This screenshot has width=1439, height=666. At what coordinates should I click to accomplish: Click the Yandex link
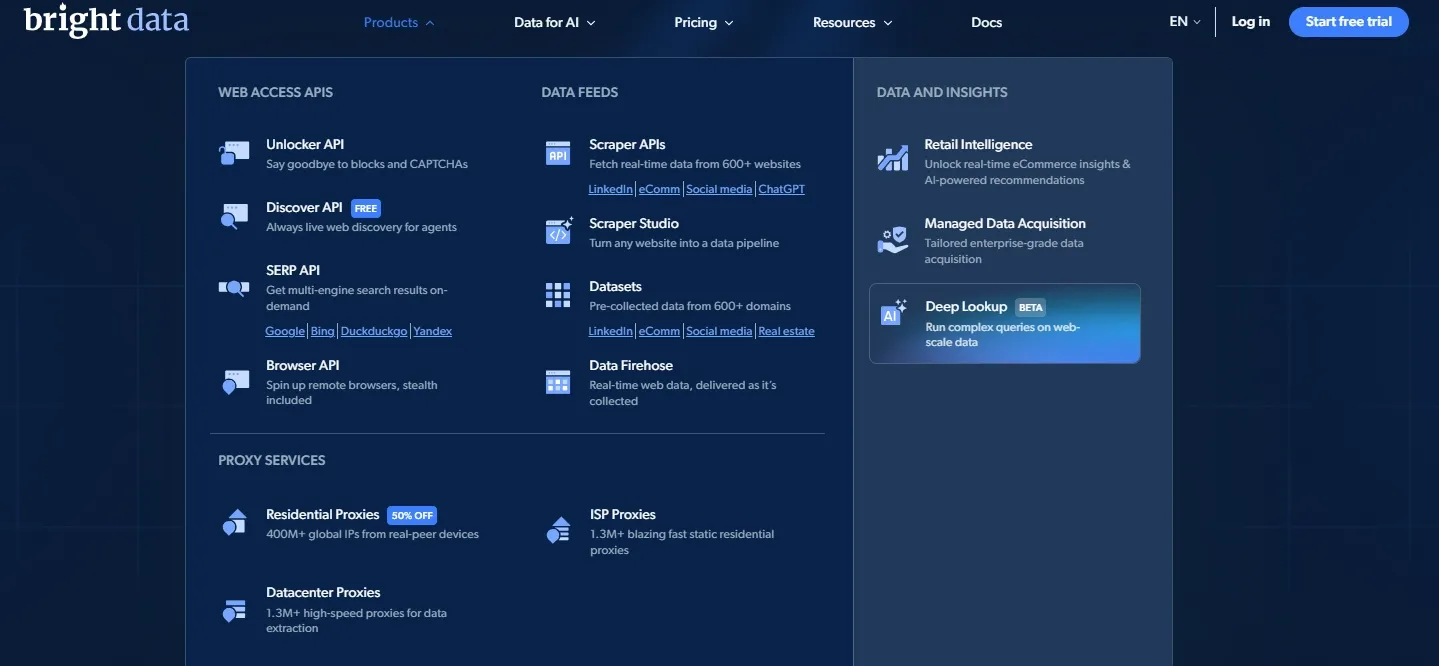click(433, 331)
